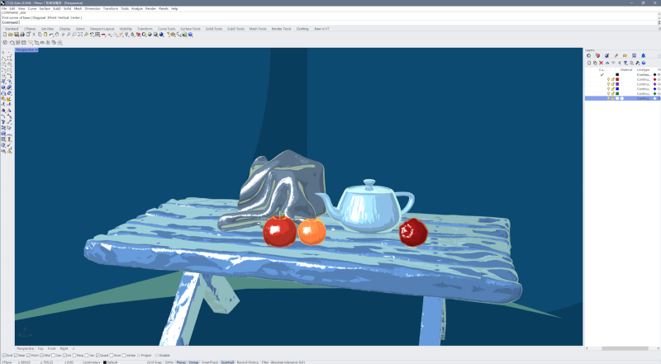Image resolution: width=661 pixels, height=364 pixels.
Task: Click the Linetype column header in Layers
Action: 643,70
